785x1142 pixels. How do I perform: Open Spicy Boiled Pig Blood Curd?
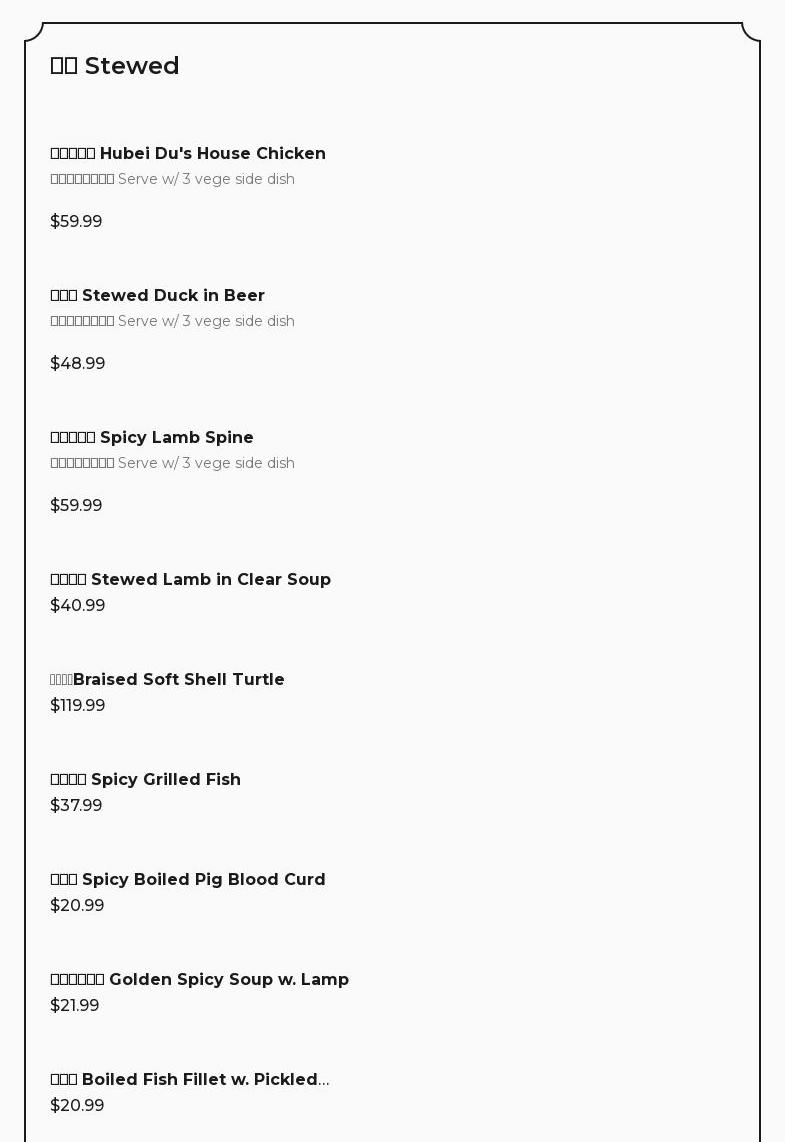188,879
